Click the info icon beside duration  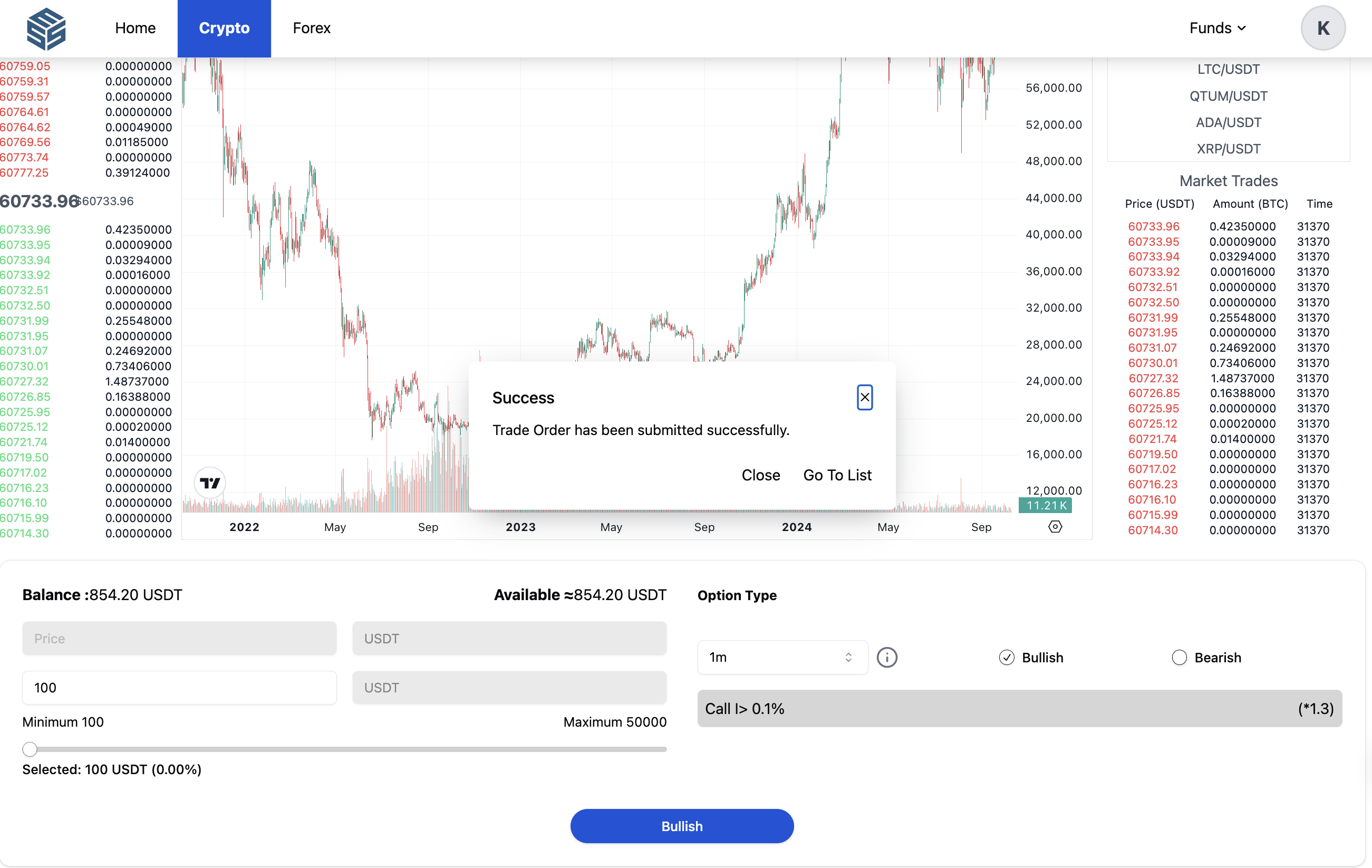886,657
